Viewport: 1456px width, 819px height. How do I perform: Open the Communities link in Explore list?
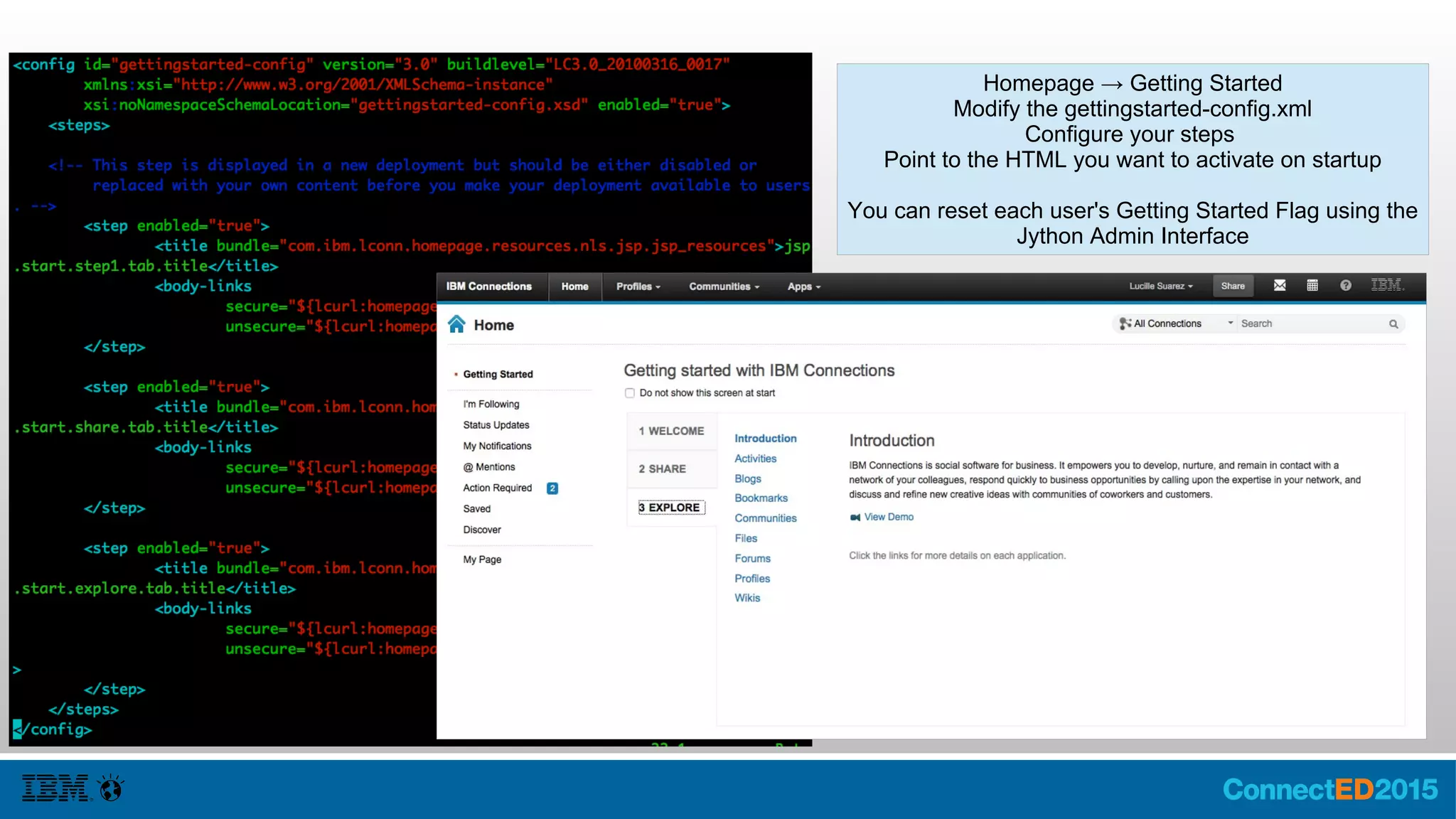click(x=766, y=518)
